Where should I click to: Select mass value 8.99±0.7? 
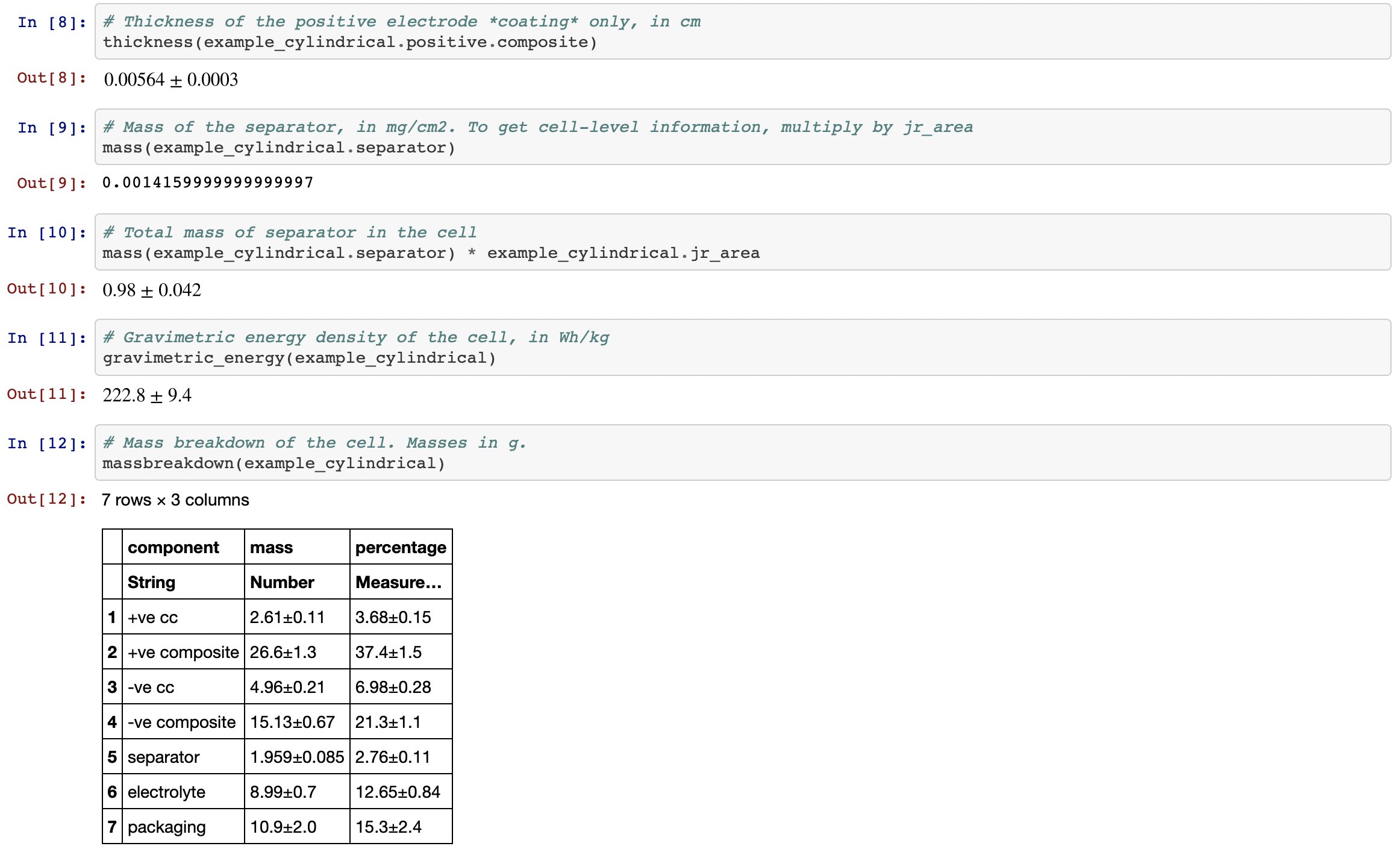coord(297,792)
